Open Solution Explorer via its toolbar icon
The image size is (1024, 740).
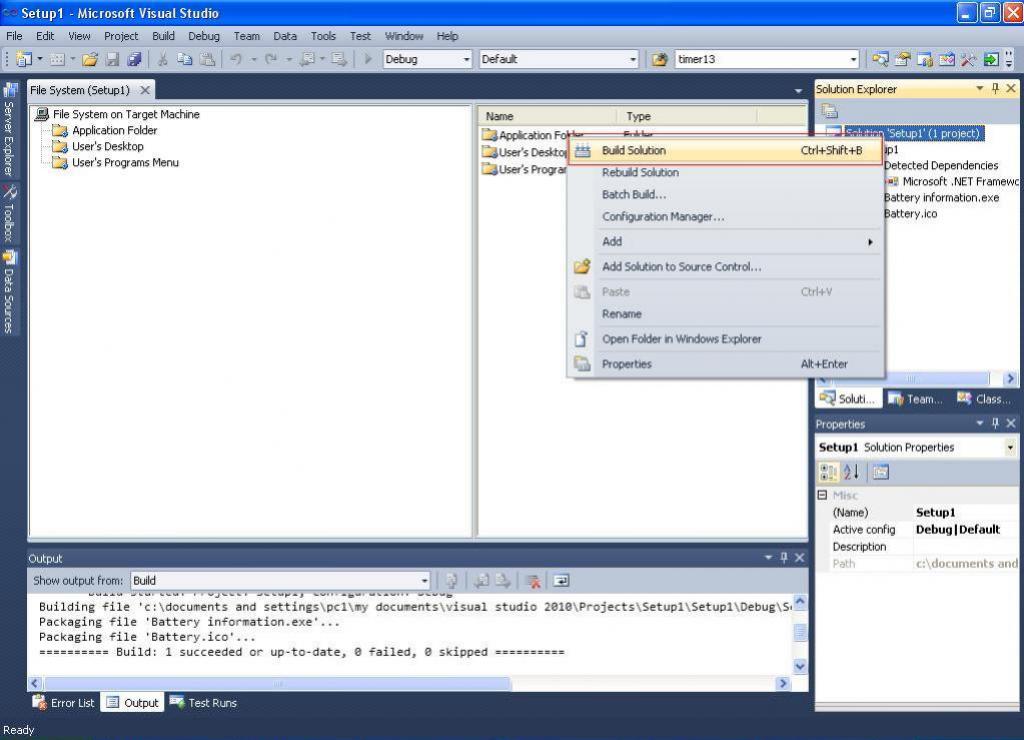coord(880,59)
